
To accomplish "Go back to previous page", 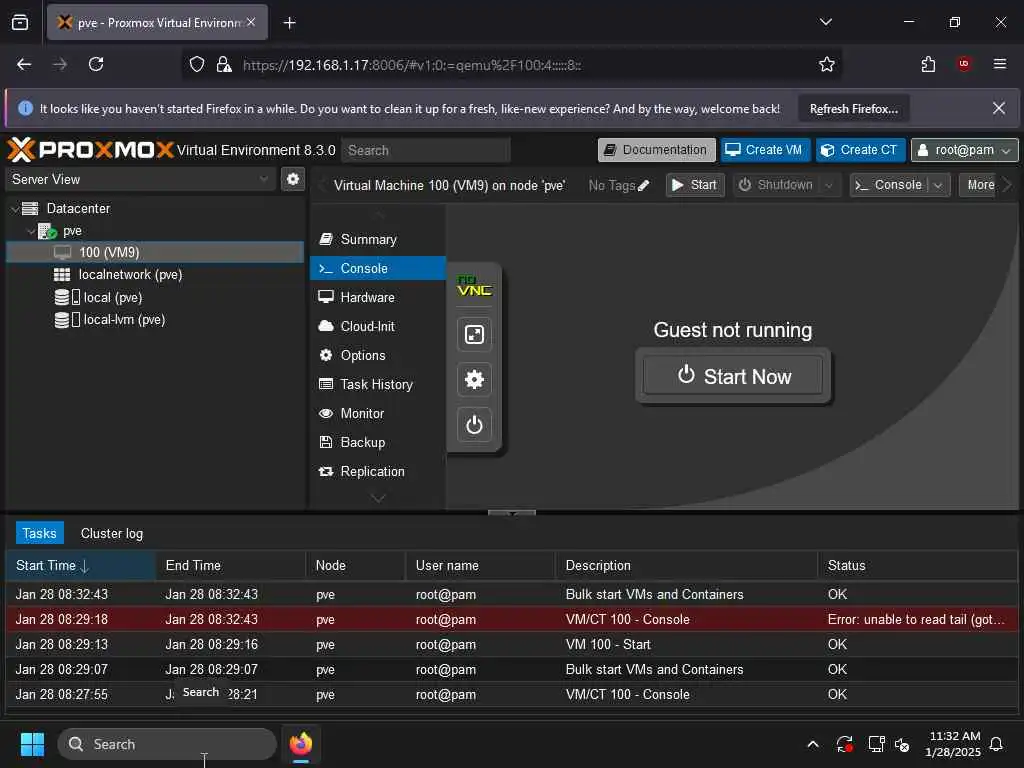I will [24, 64].
